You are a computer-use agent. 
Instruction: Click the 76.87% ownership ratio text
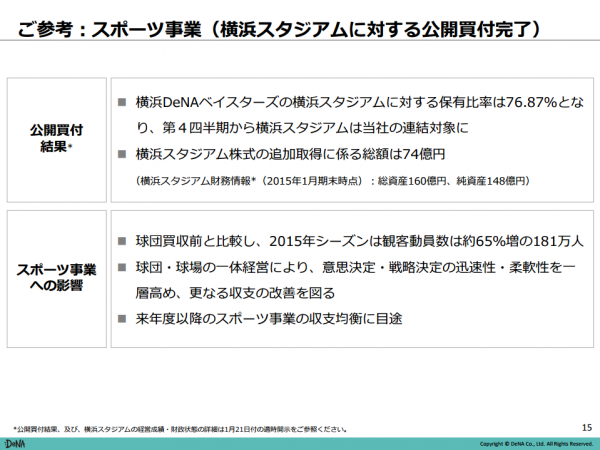pyautogui.click(x=531, y=102)
